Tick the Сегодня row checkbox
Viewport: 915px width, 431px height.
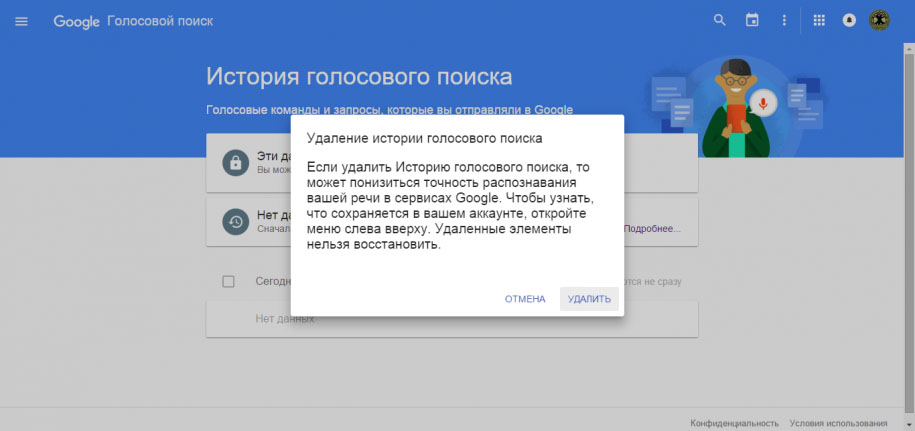[x=228, y=282]
